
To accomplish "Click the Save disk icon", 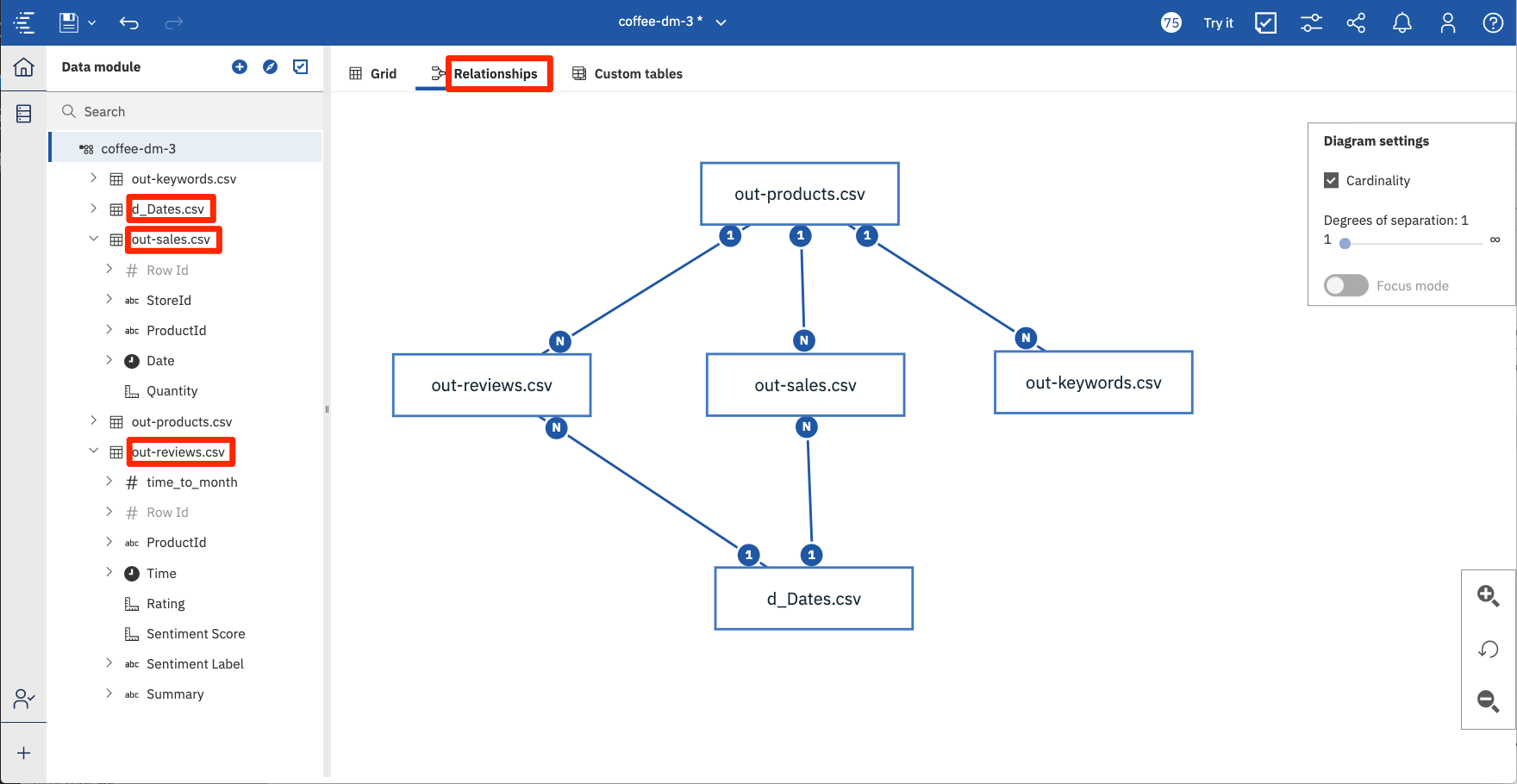I will point(68,22).
